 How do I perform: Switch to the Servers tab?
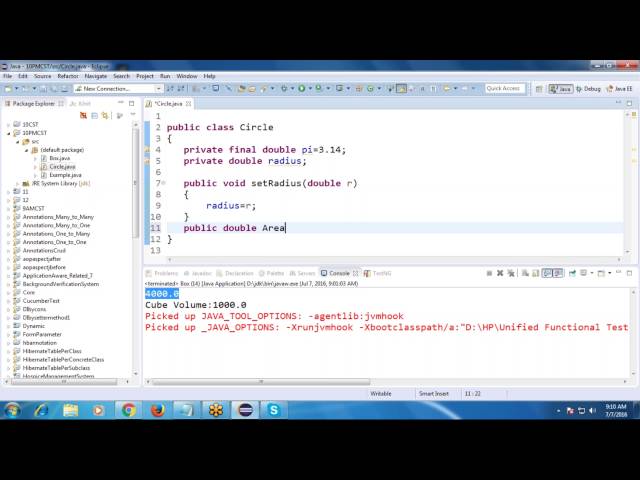tap(302, 273)
